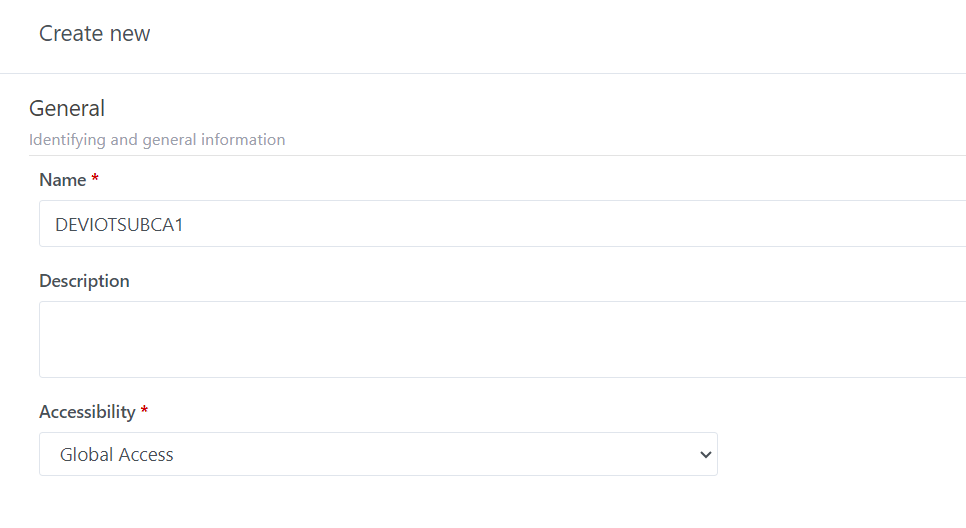Click the Description field label
Image resolution: width=966 pixels, height=528 pixels.
tap(84, 281)
